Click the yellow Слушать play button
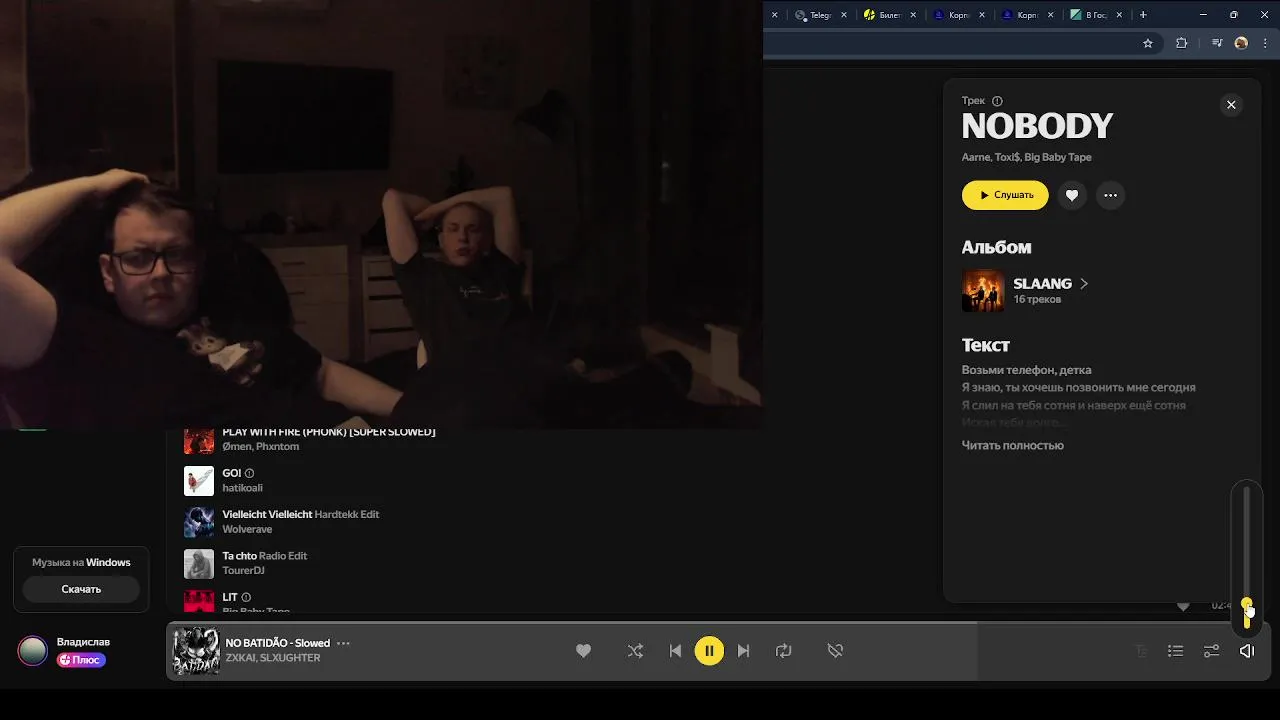The image size is (1280, 720). pyautogui.click(x=1005, y=195)
